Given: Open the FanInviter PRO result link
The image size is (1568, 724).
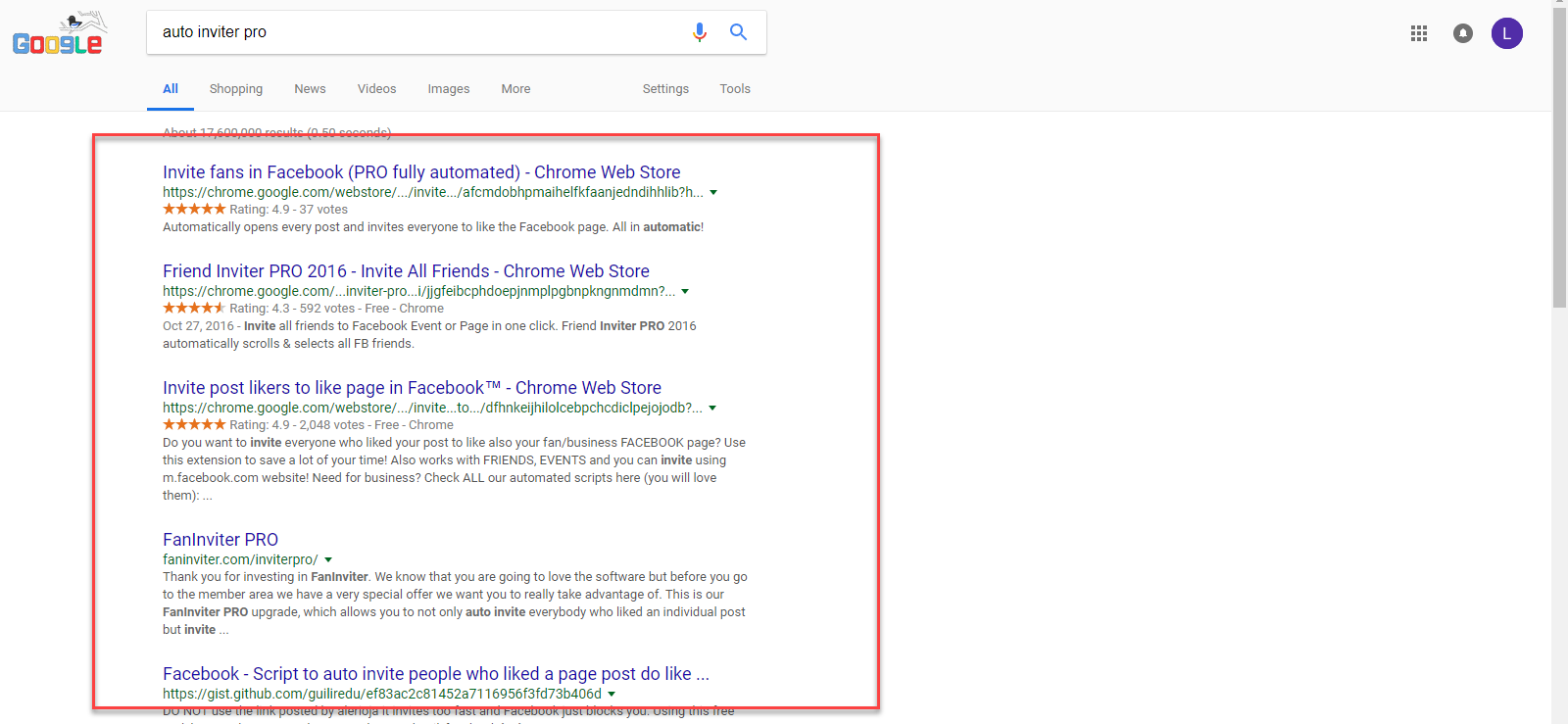Looking at the screenshot, I should tap(220, 540).
